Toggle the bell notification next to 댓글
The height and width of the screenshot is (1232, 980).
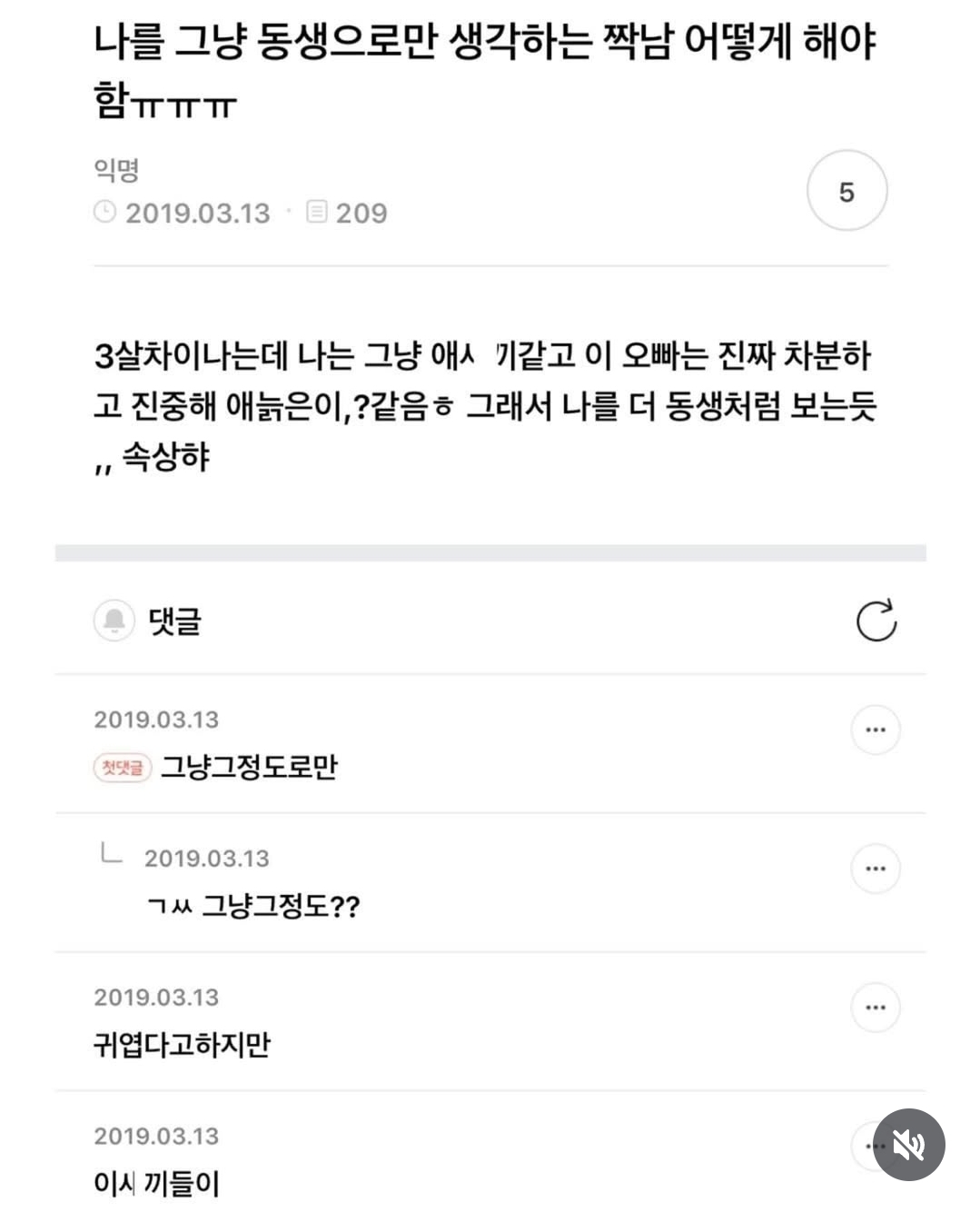[114, 621]
